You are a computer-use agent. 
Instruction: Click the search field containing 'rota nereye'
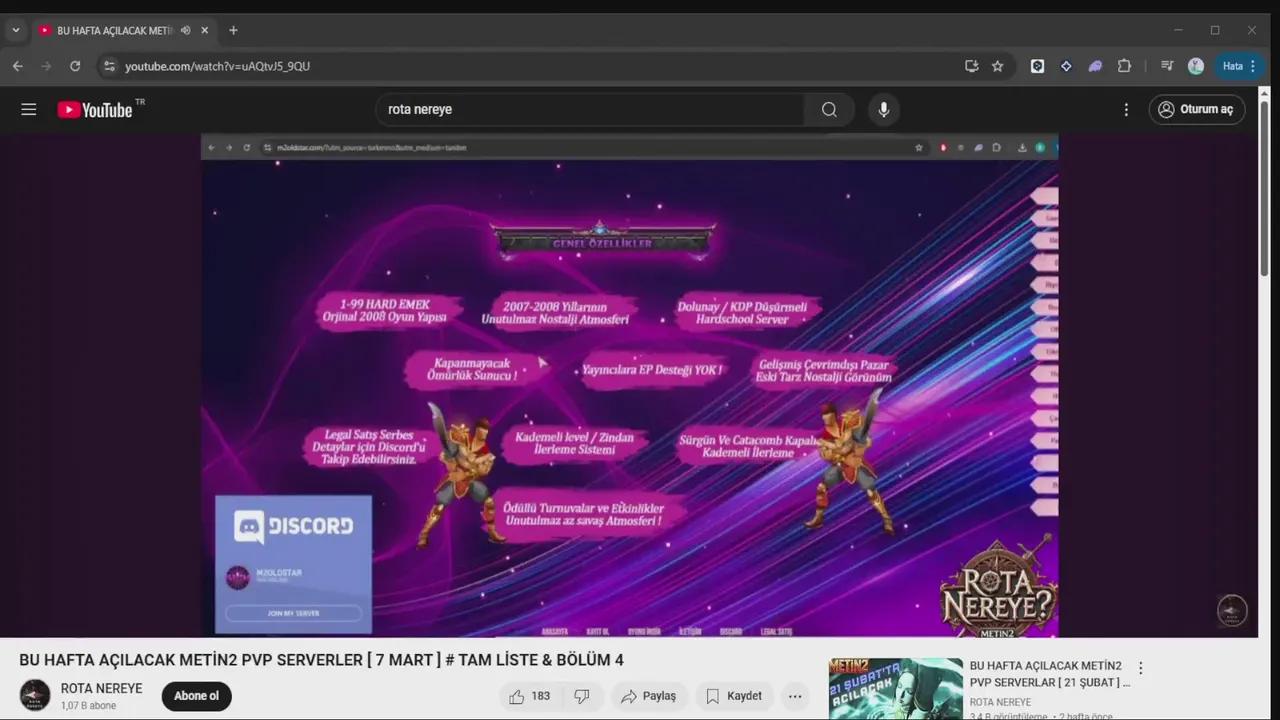point(590,110)
